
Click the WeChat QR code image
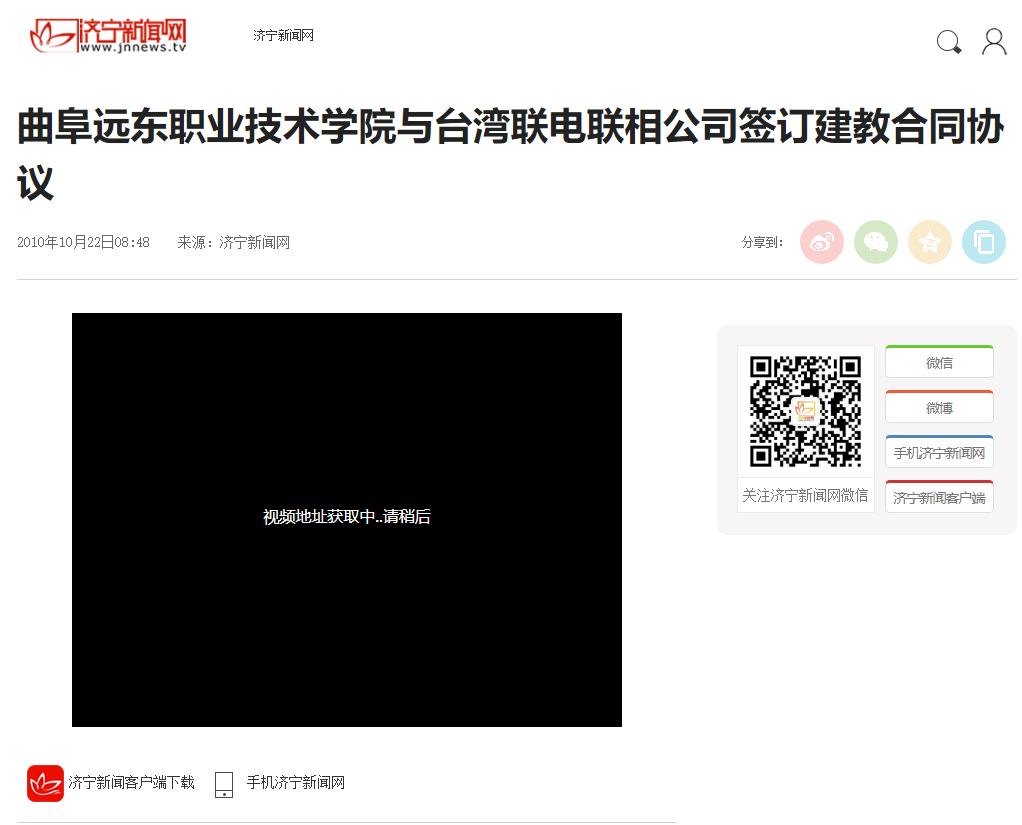click(x=806, y=411)
